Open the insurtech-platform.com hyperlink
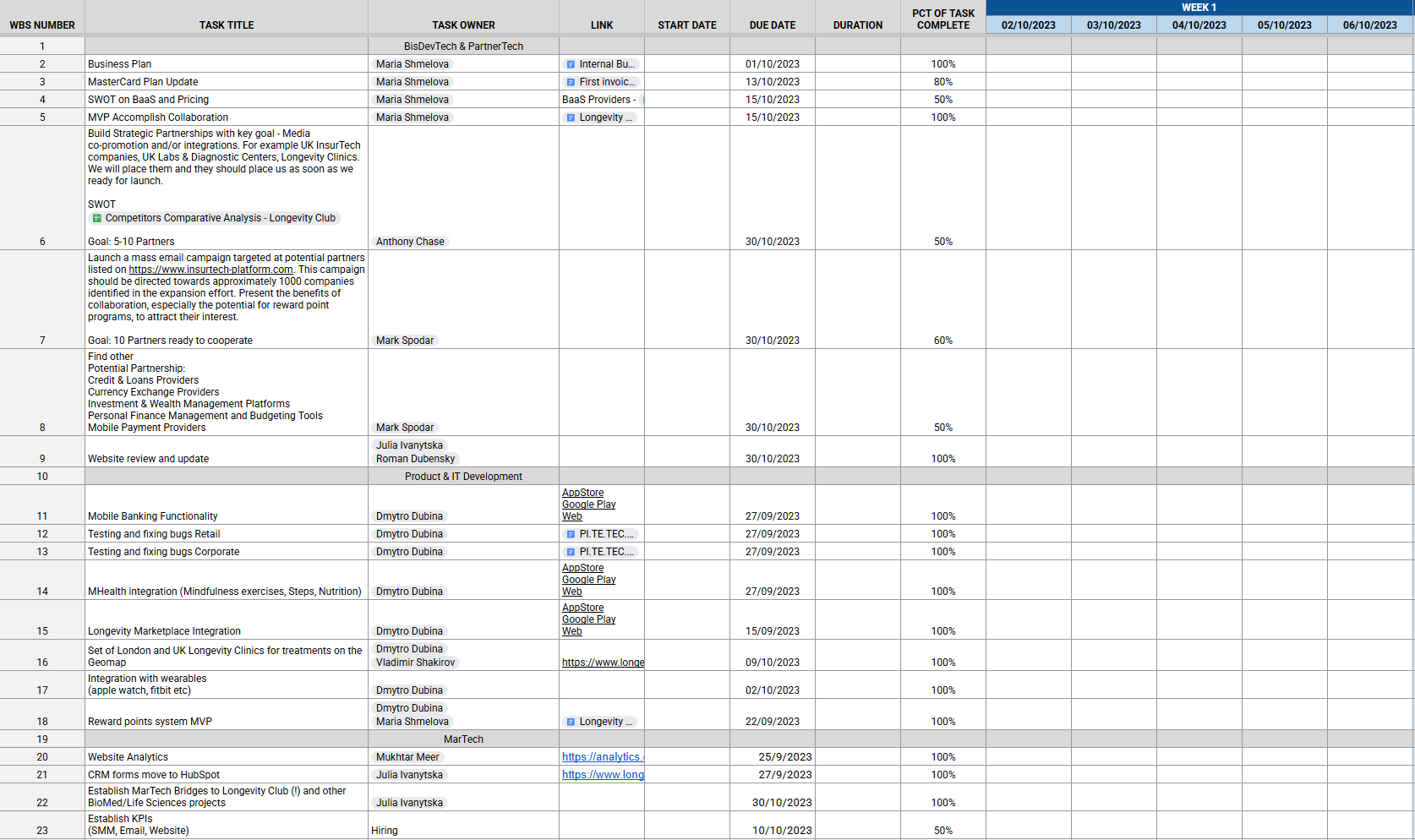 coord(210,270)
